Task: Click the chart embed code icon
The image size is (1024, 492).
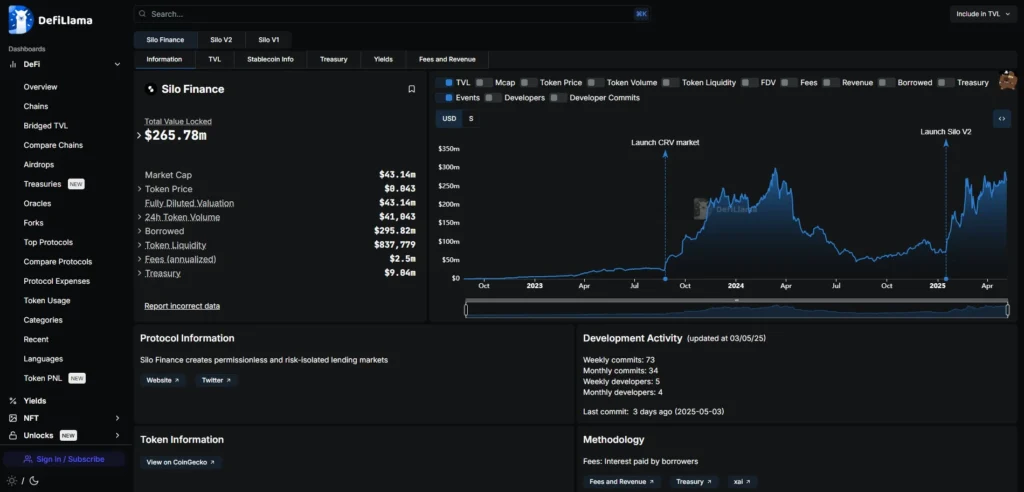Action: 1001,118
